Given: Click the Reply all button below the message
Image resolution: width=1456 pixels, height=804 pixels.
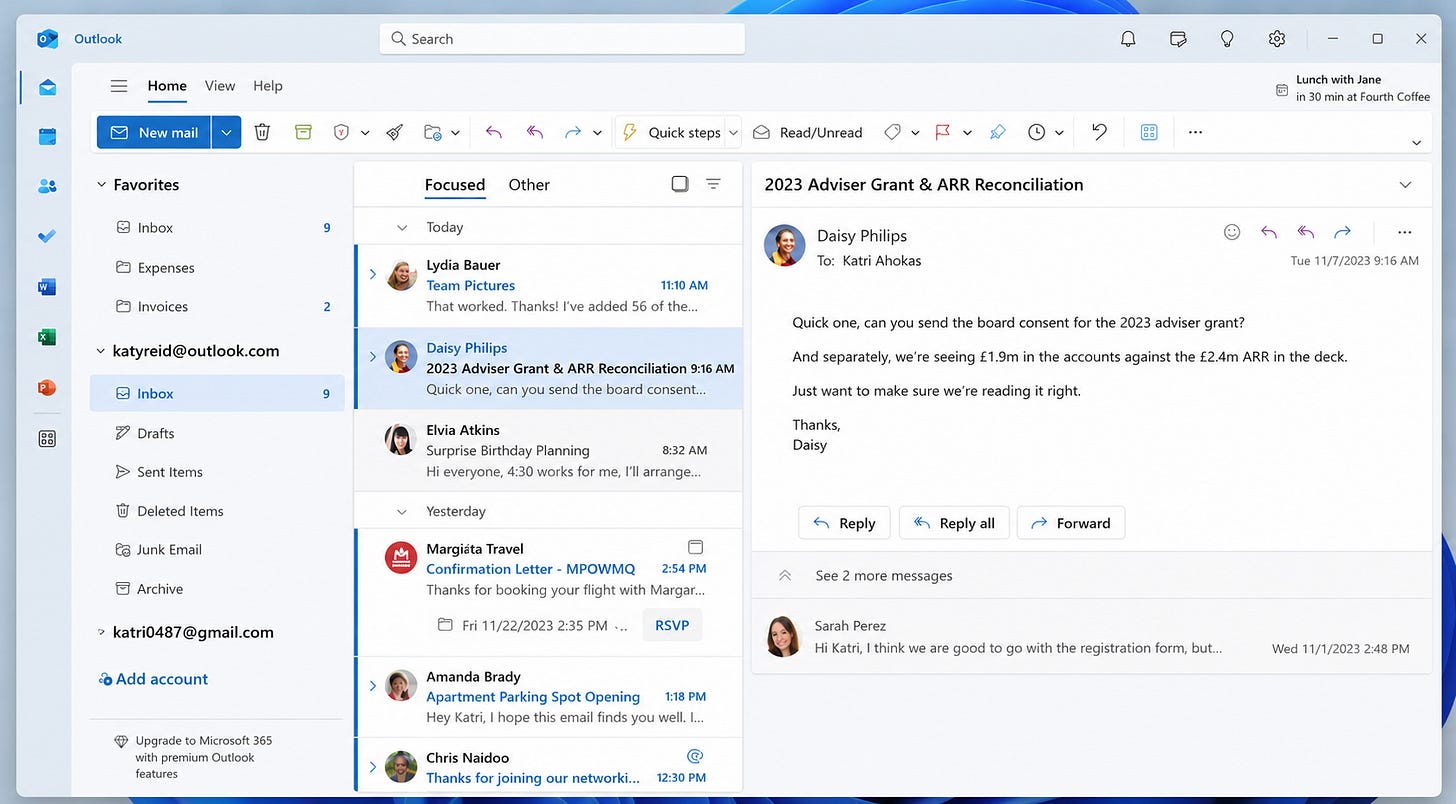Looking at the screenshot, I should pos(954,523).
